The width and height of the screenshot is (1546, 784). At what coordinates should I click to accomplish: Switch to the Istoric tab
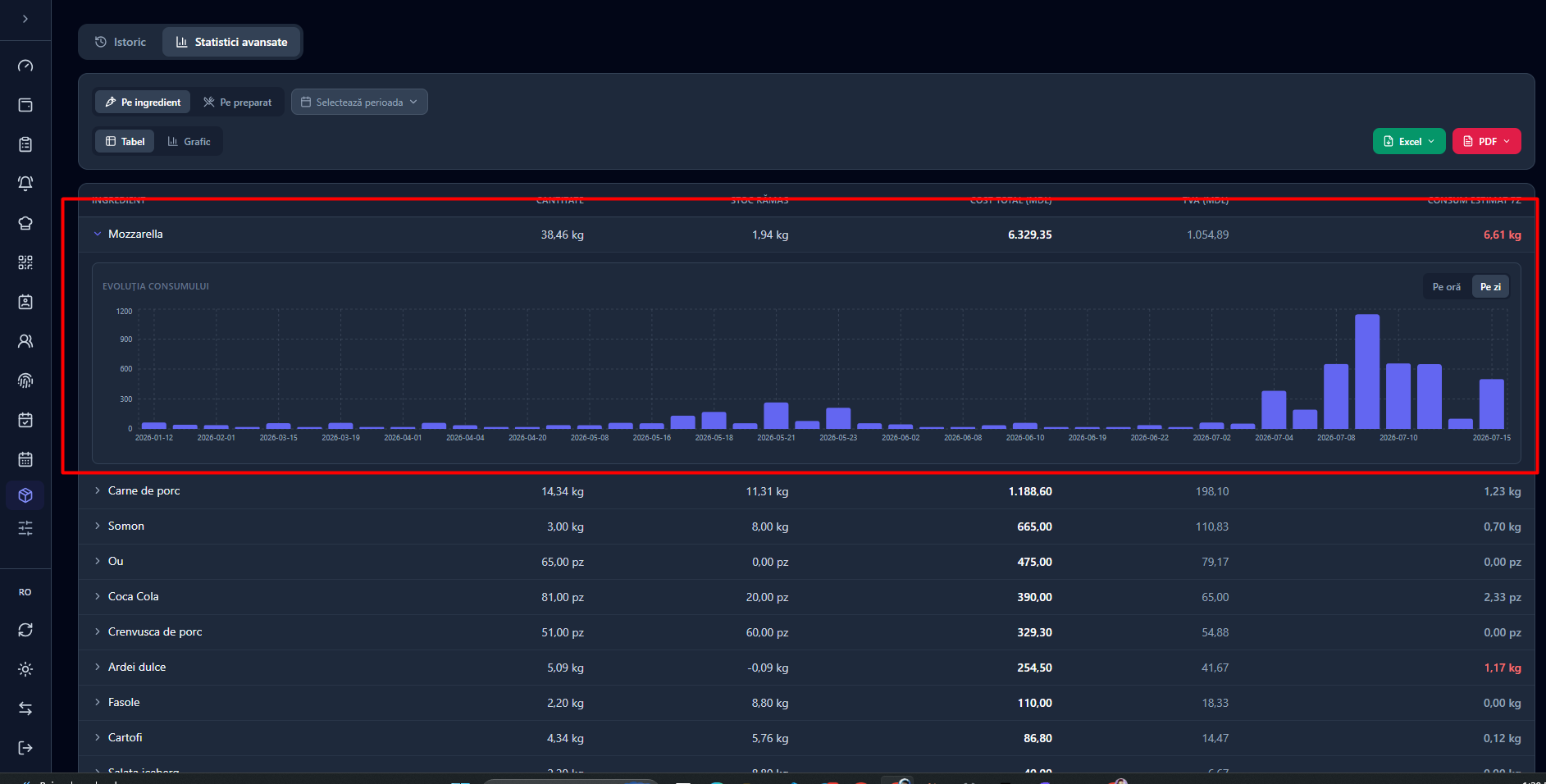(x=121, y=42)
